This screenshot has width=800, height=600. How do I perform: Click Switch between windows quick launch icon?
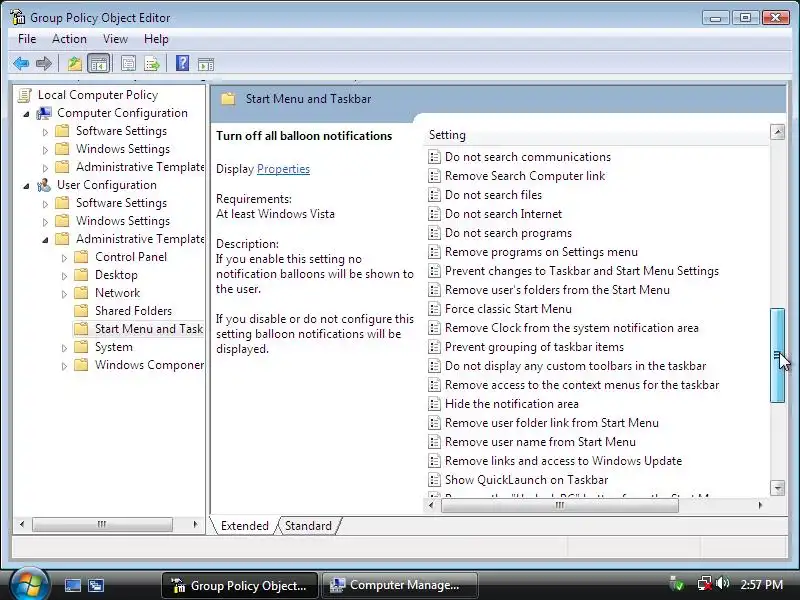(96, 585)
